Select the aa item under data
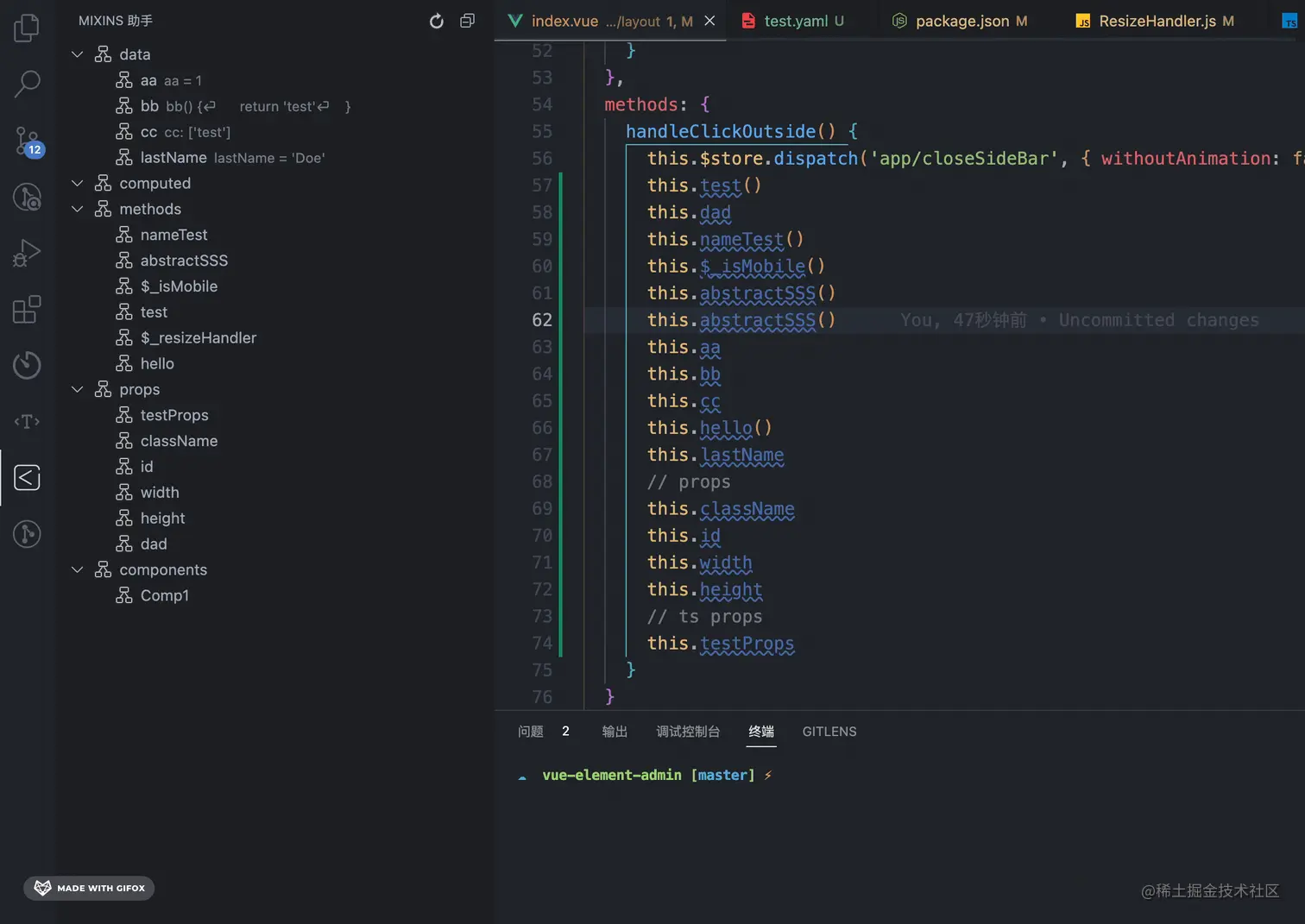Image resolution: width=1305 pixels, height=924 pixels. click(274, 80)
